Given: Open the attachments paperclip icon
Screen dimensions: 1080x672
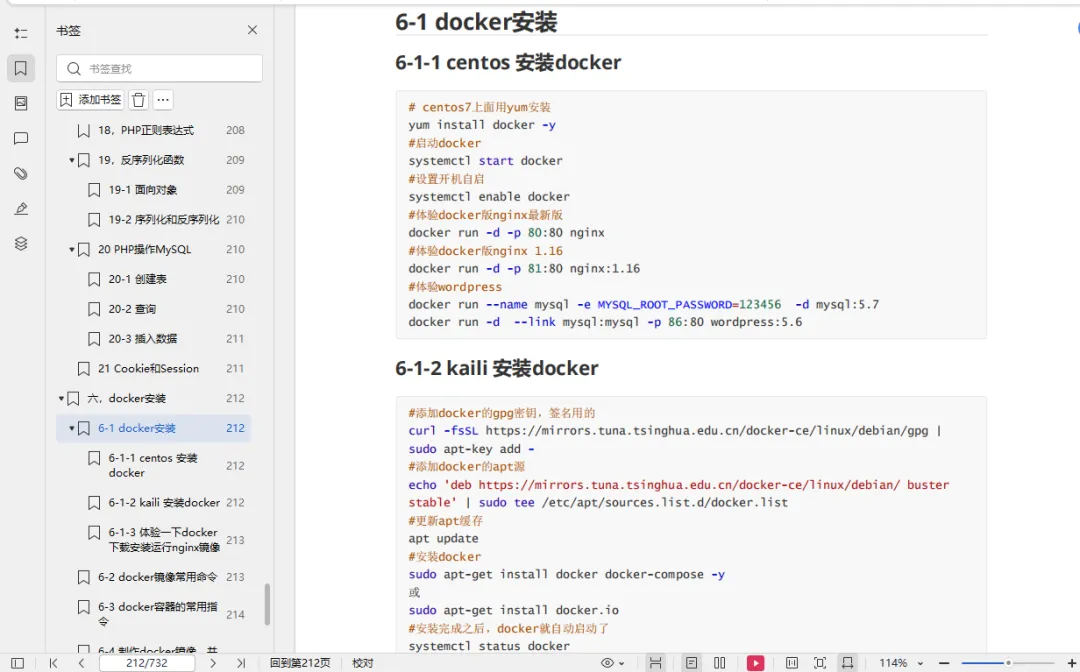Looking at the screenshot, I should (21, 174).
